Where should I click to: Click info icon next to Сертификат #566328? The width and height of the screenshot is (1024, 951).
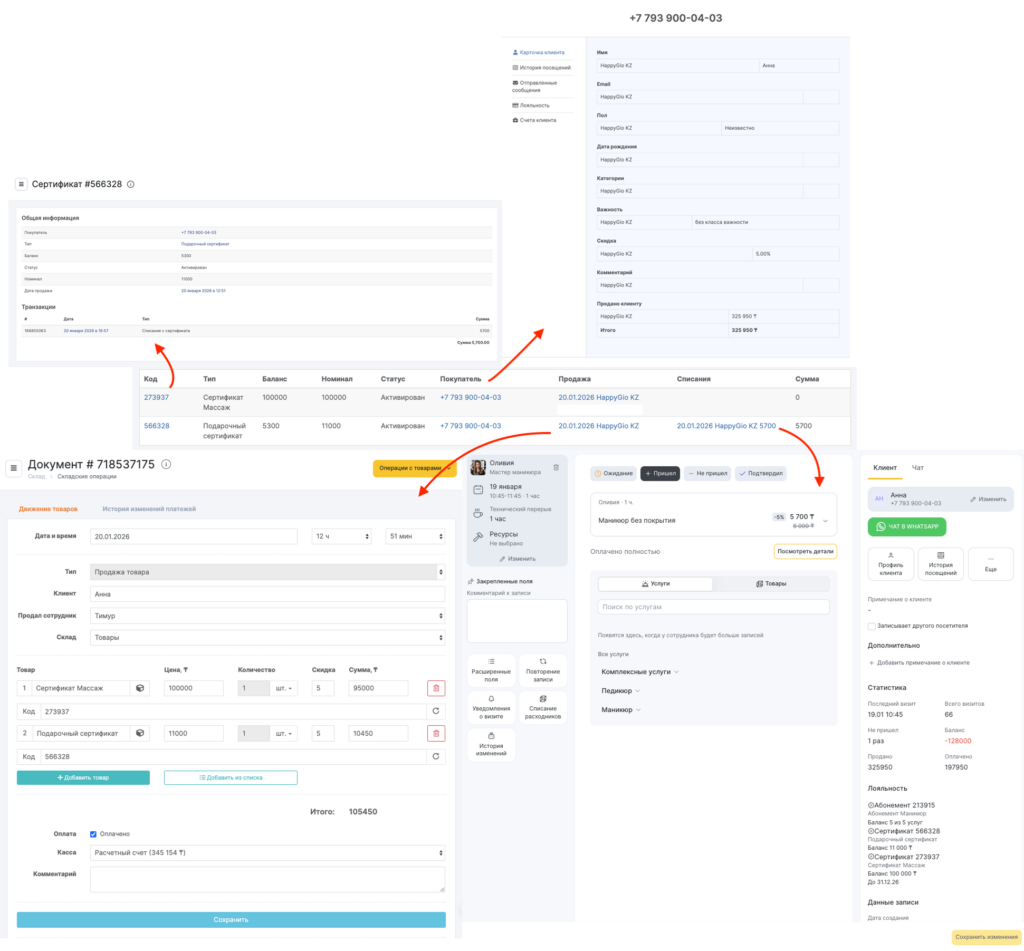point(131,184)
